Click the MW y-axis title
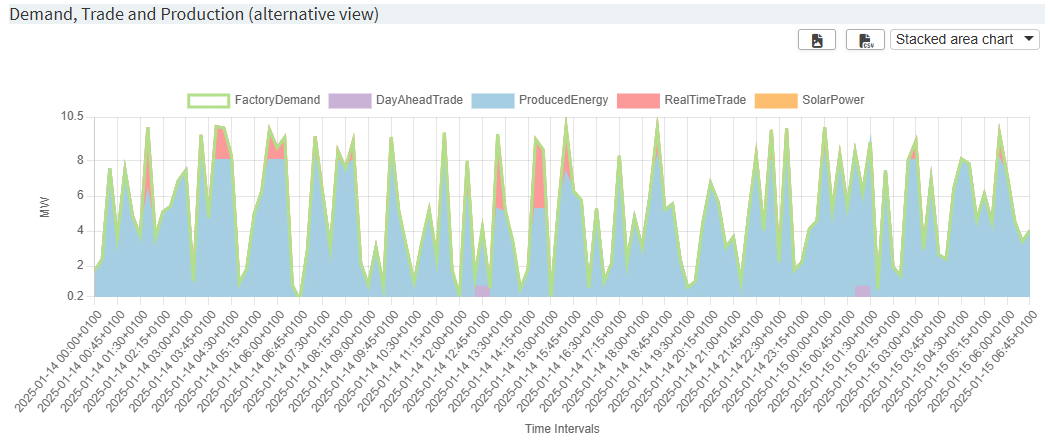 click(44, 207)
